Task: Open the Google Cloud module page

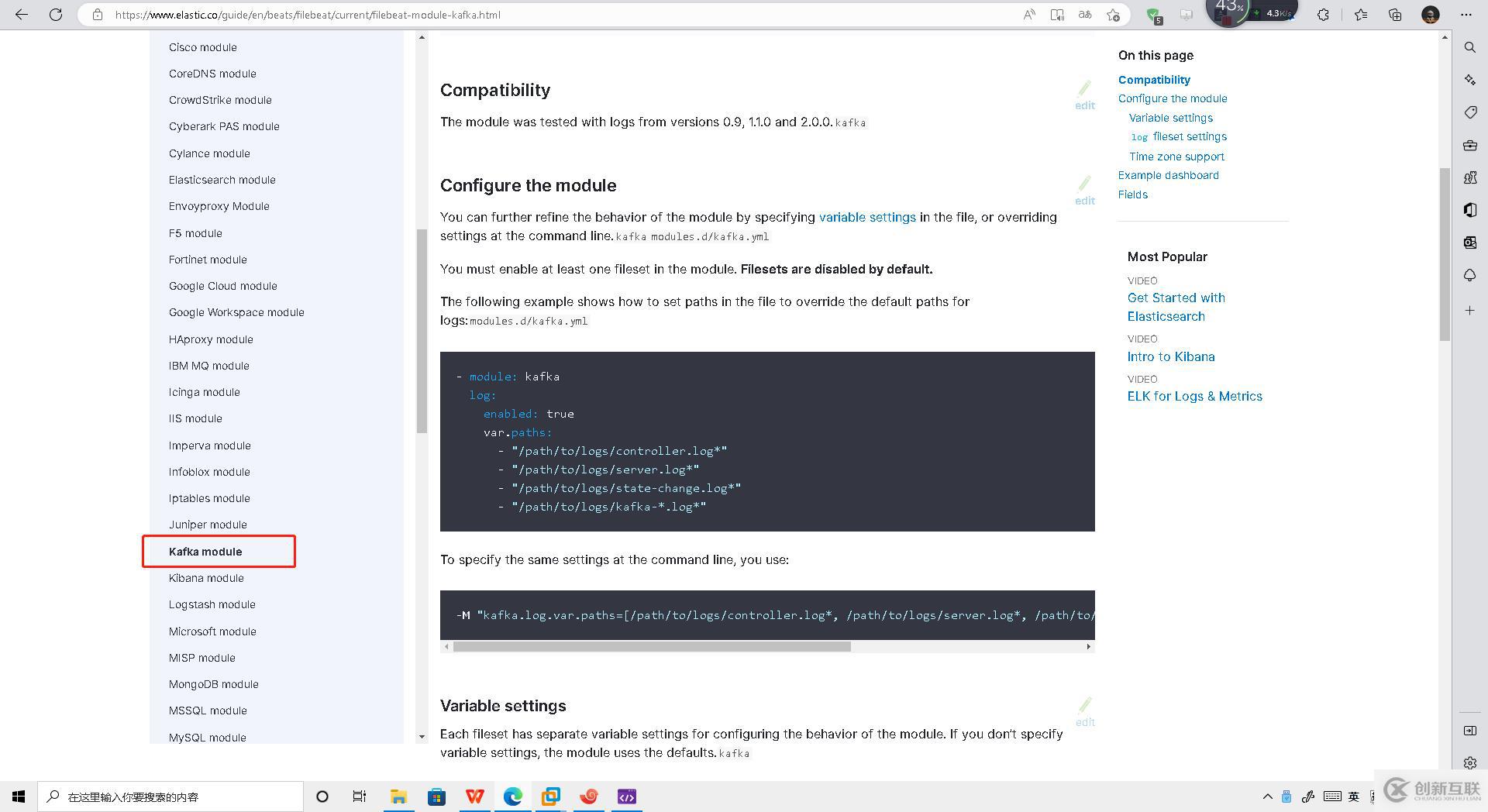Action: pos(223,286)
